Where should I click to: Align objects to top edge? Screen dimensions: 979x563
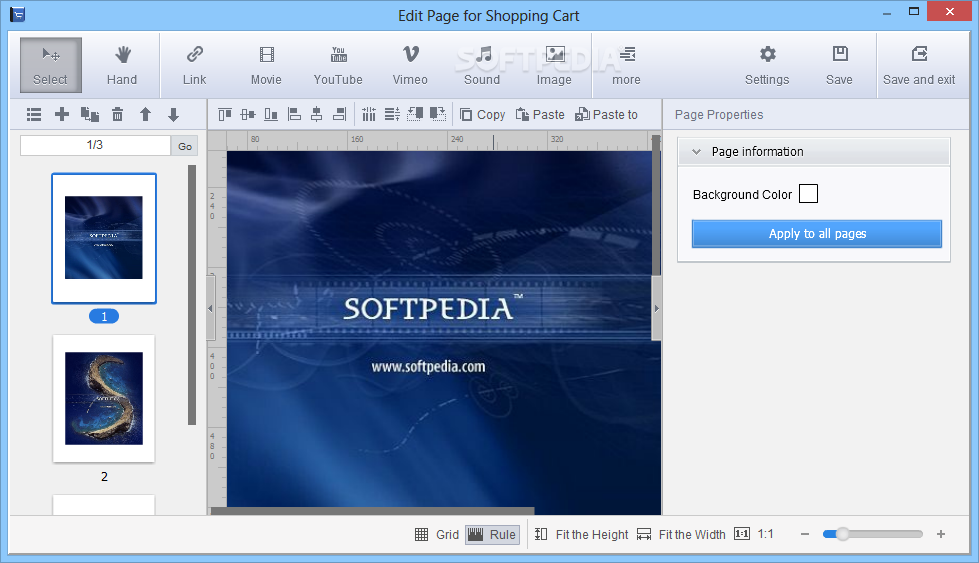[225, 114]
